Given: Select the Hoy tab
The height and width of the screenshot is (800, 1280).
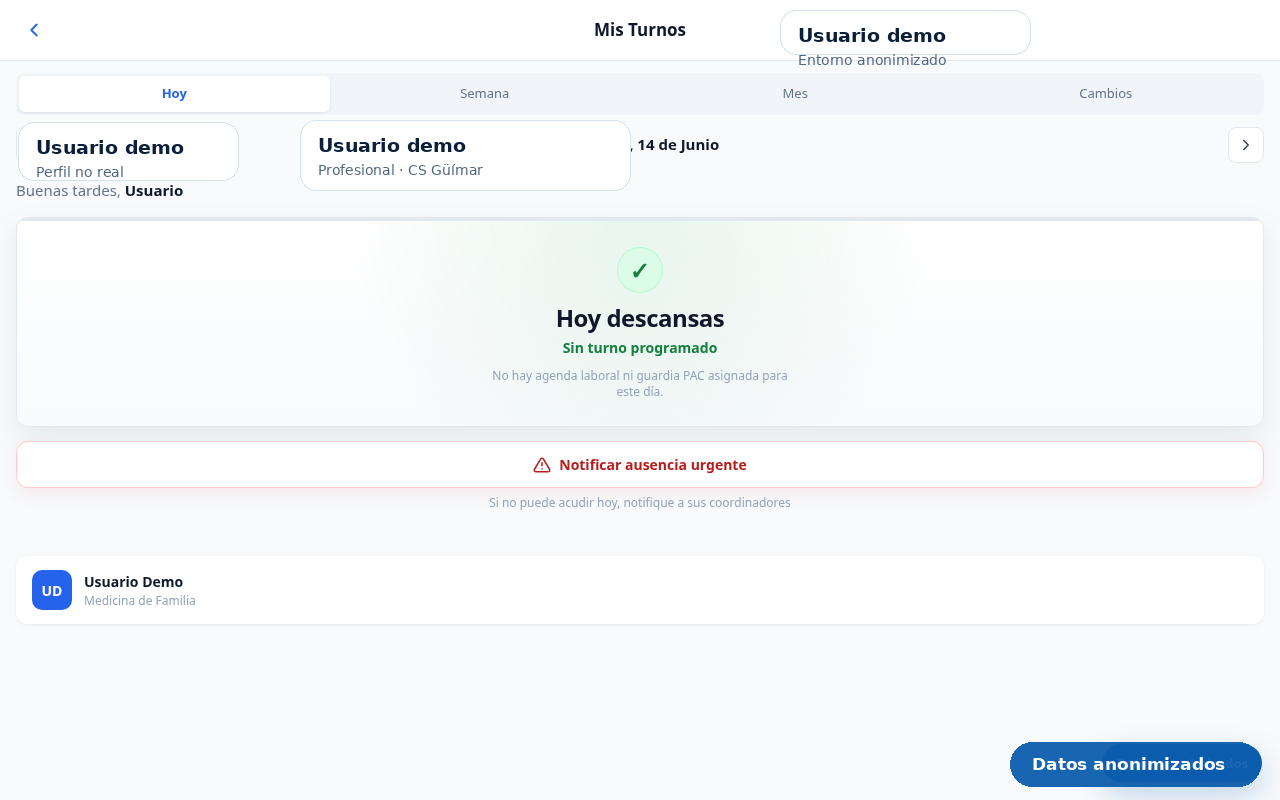Looking at the screenshot, I should tap(174, 94).
